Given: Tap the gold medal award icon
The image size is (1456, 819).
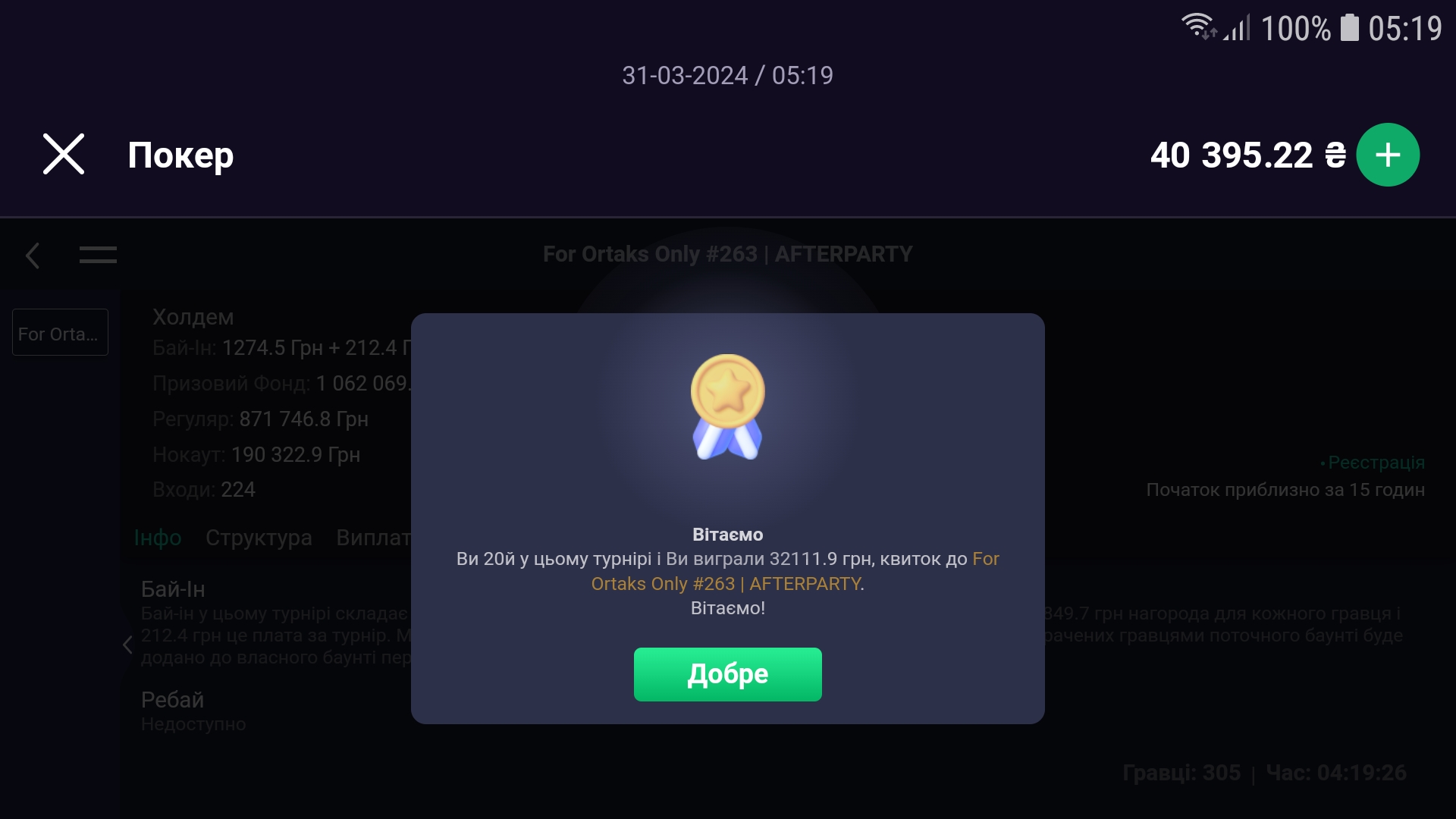Looking at the screenshot, I should 727,406.
